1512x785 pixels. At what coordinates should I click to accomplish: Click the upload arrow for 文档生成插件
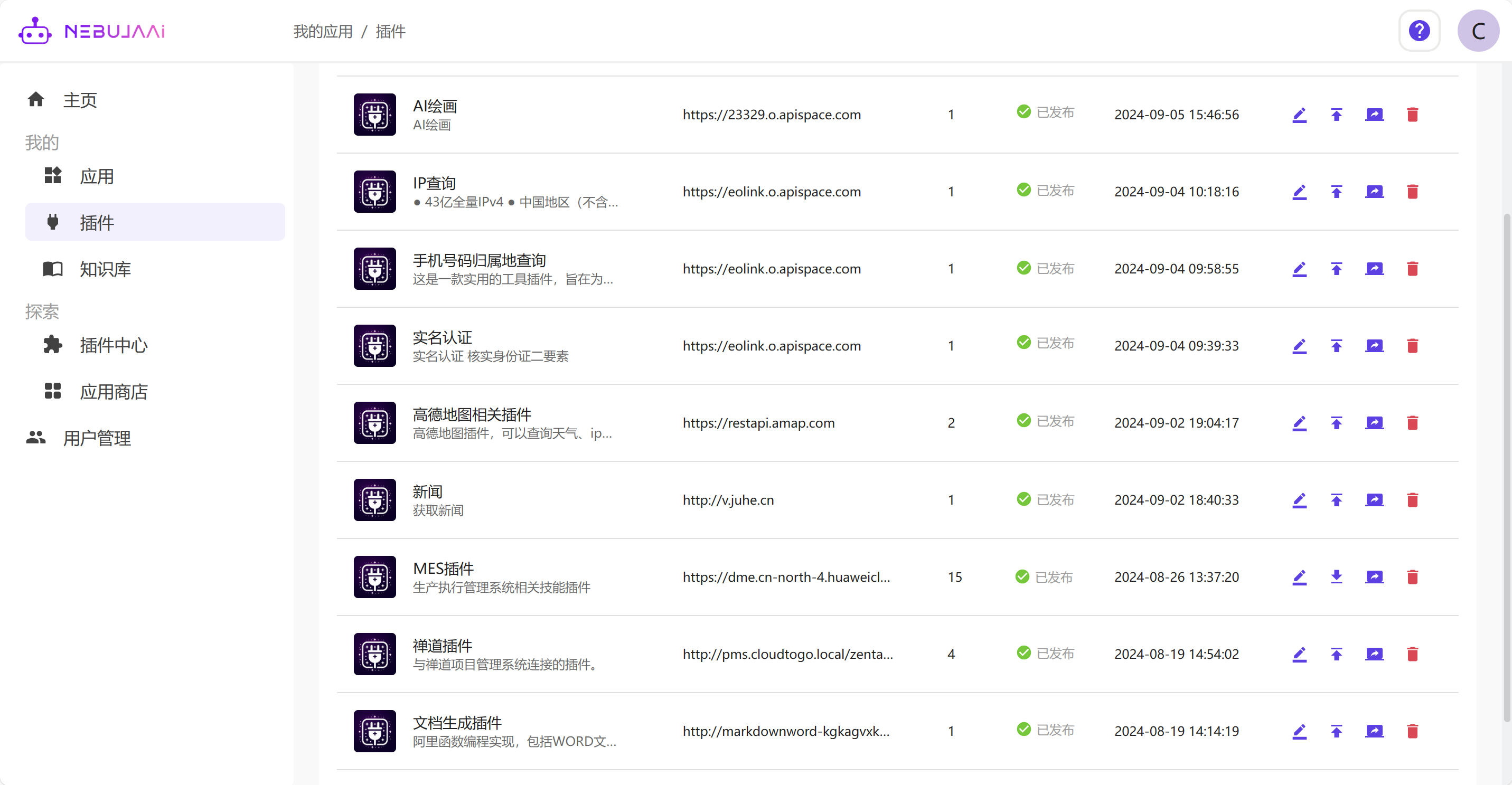(x=1336, y=731)
